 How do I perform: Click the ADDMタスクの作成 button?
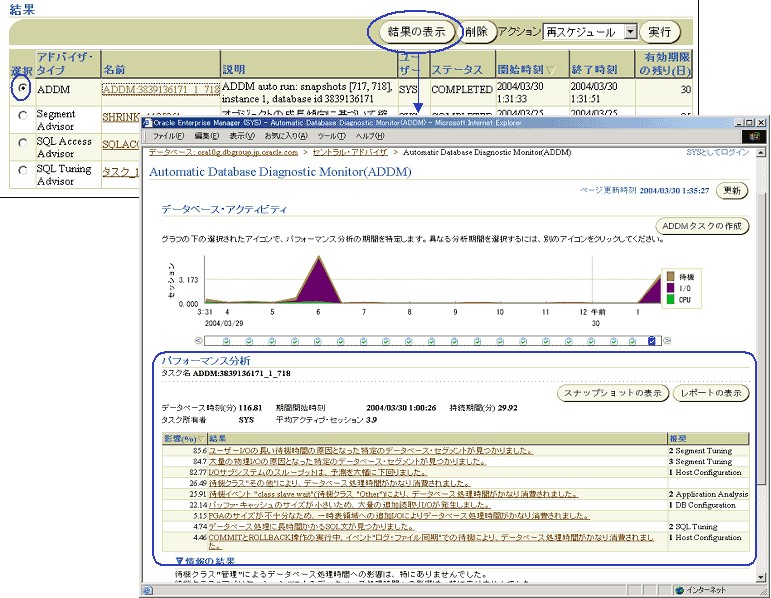pos(704,226)
